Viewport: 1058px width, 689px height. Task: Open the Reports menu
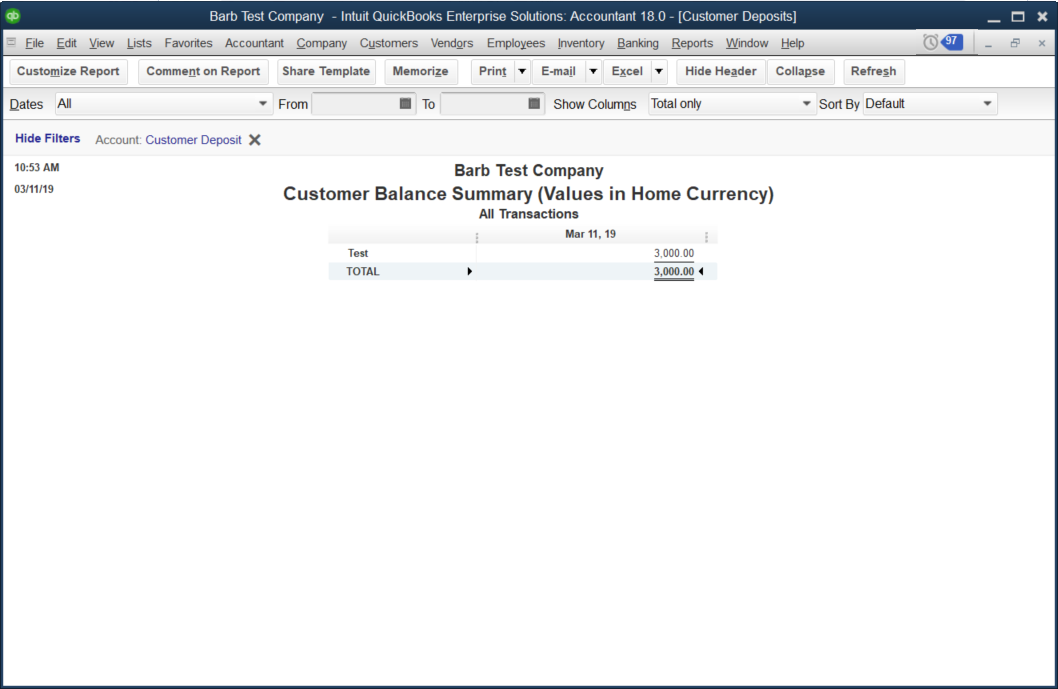[692, 43]
